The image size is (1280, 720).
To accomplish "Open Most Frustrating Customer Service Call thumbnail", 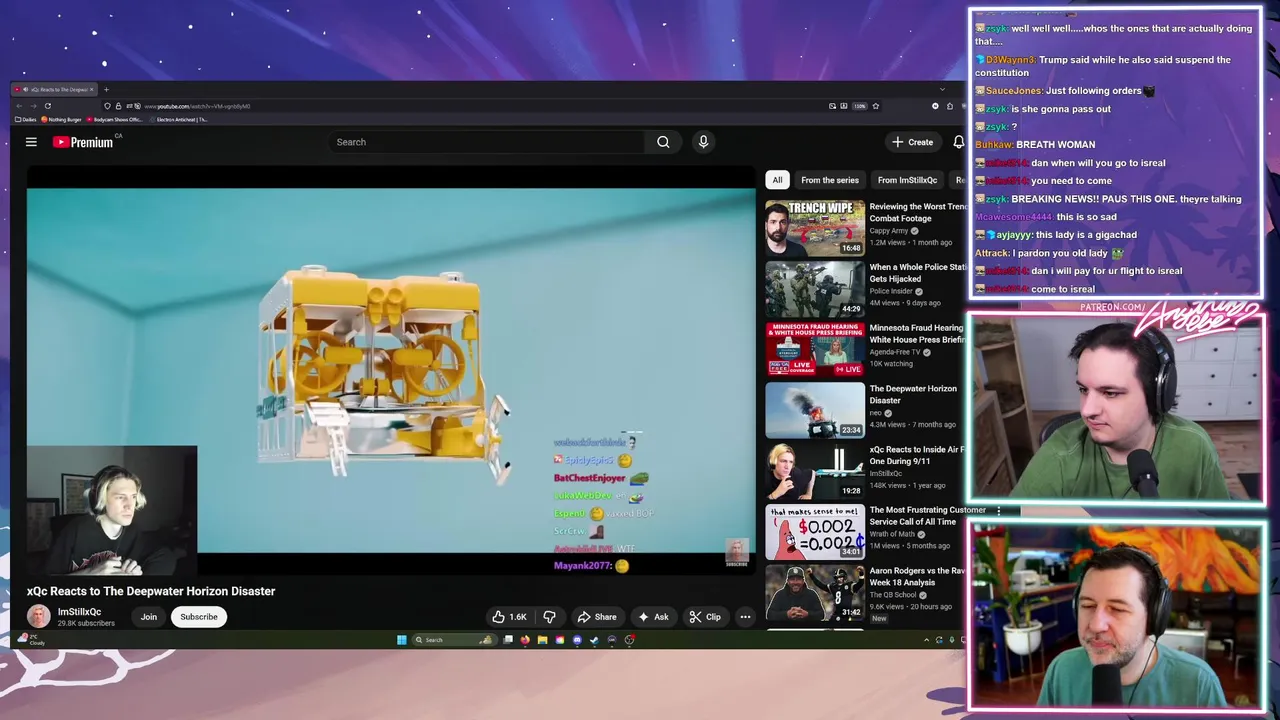I will pos(815,533).
